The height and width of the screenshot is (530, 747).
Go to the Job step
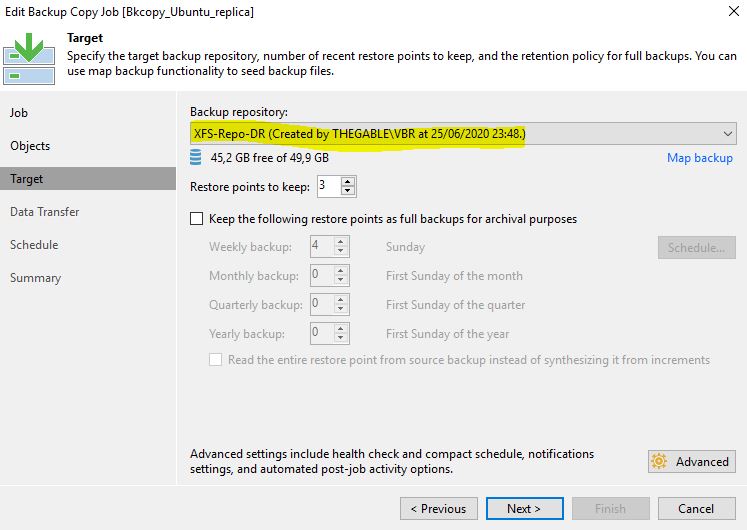click(19, 113)
